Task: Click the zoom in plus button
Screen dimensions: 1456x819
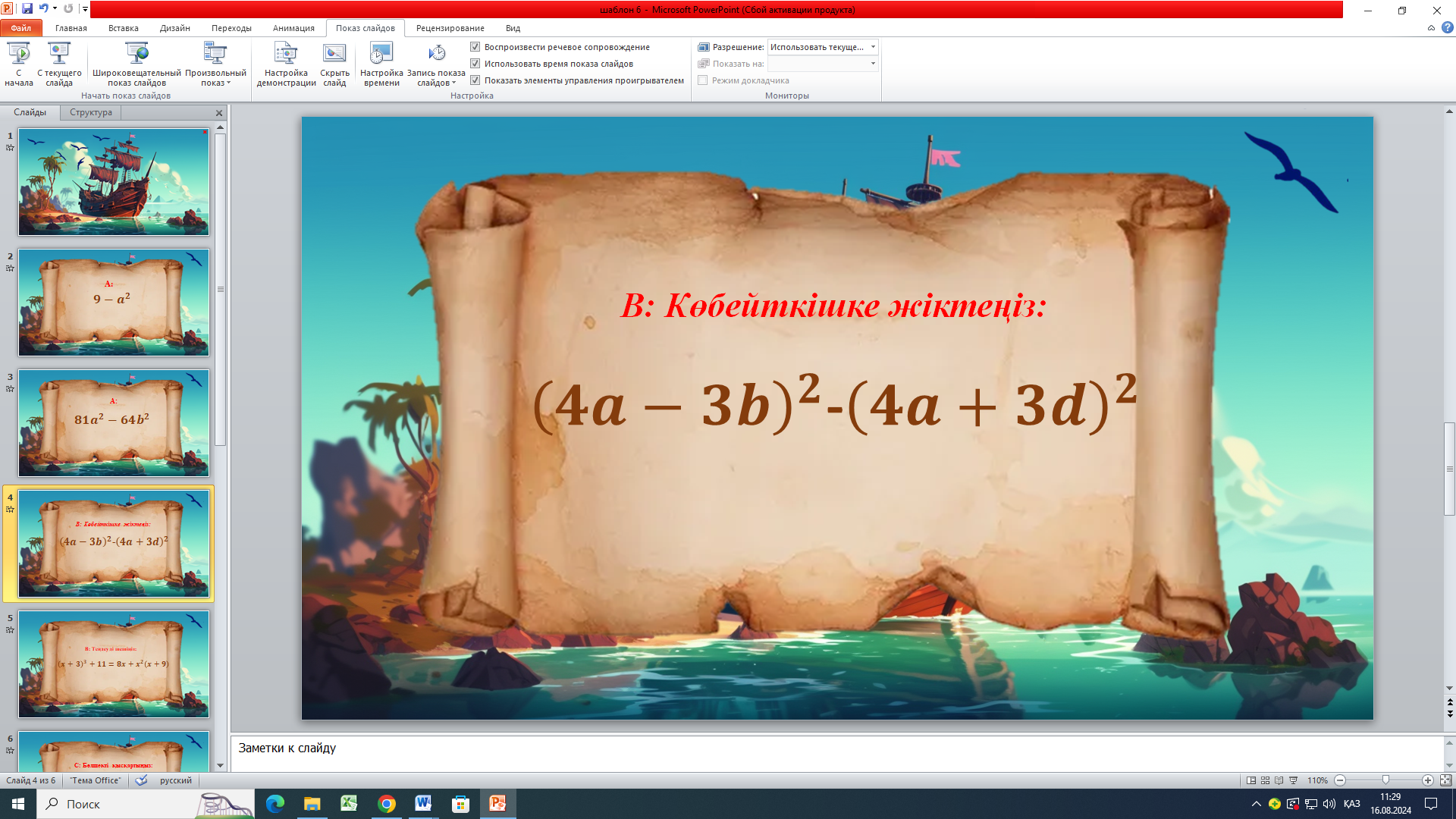Action: coord(1428,780)
